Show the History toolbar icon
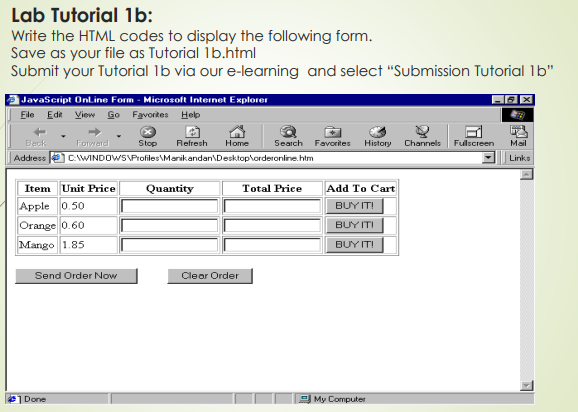 pos(377,132)
